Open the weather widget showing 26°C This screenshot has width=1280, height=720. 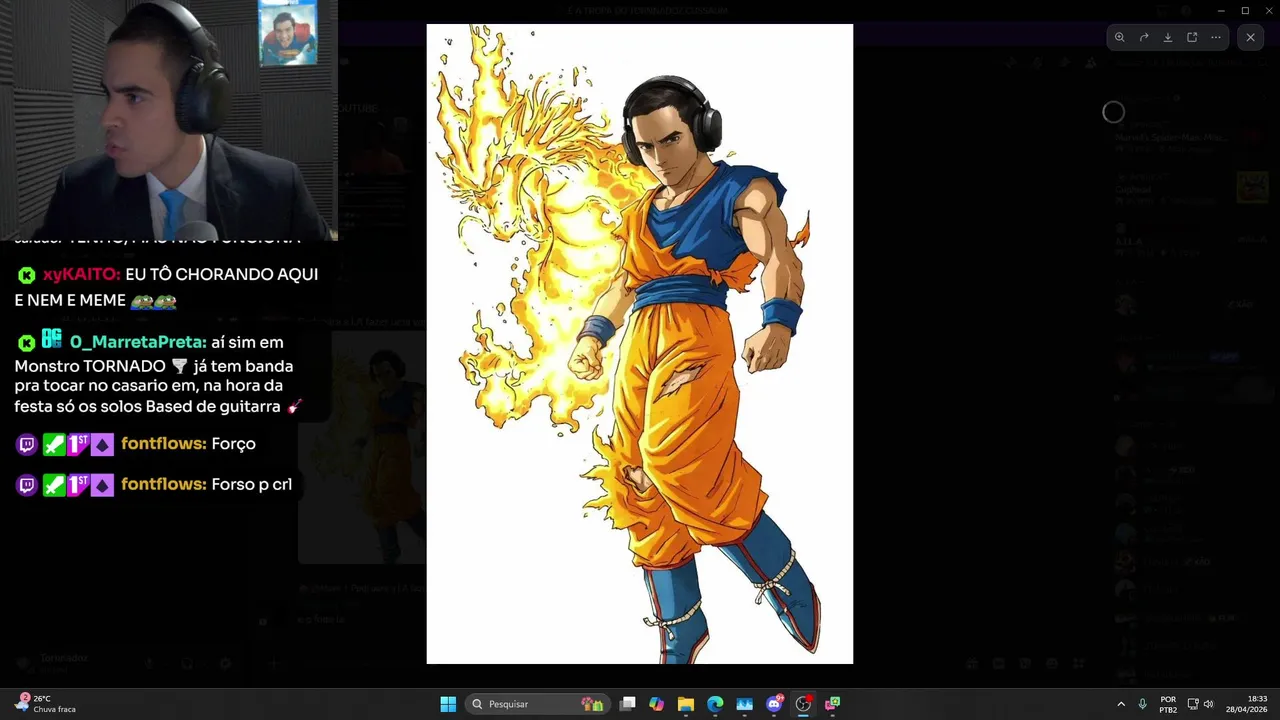(x=46, y=704)
